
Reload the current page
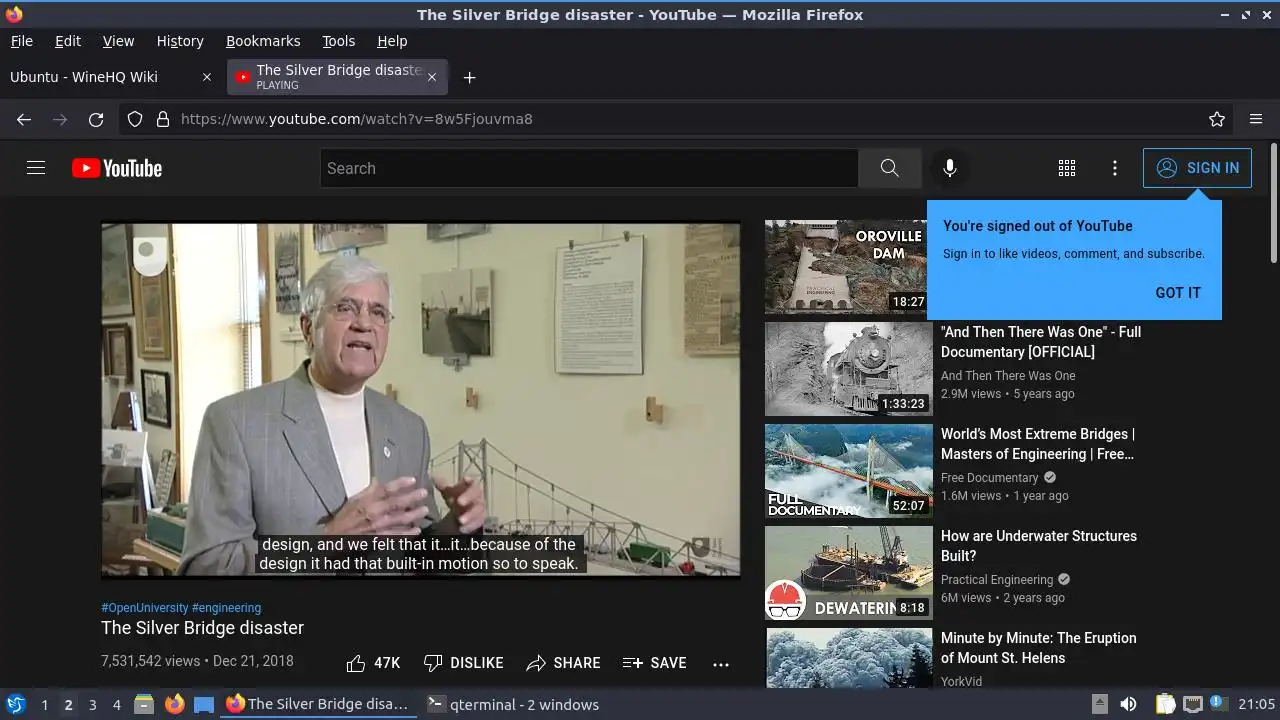tap(96, 119)
